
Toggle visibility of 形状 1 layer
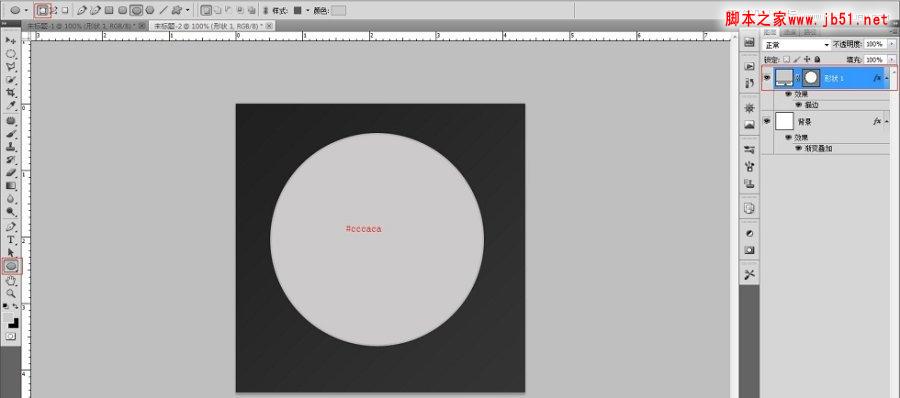(767, 77)
